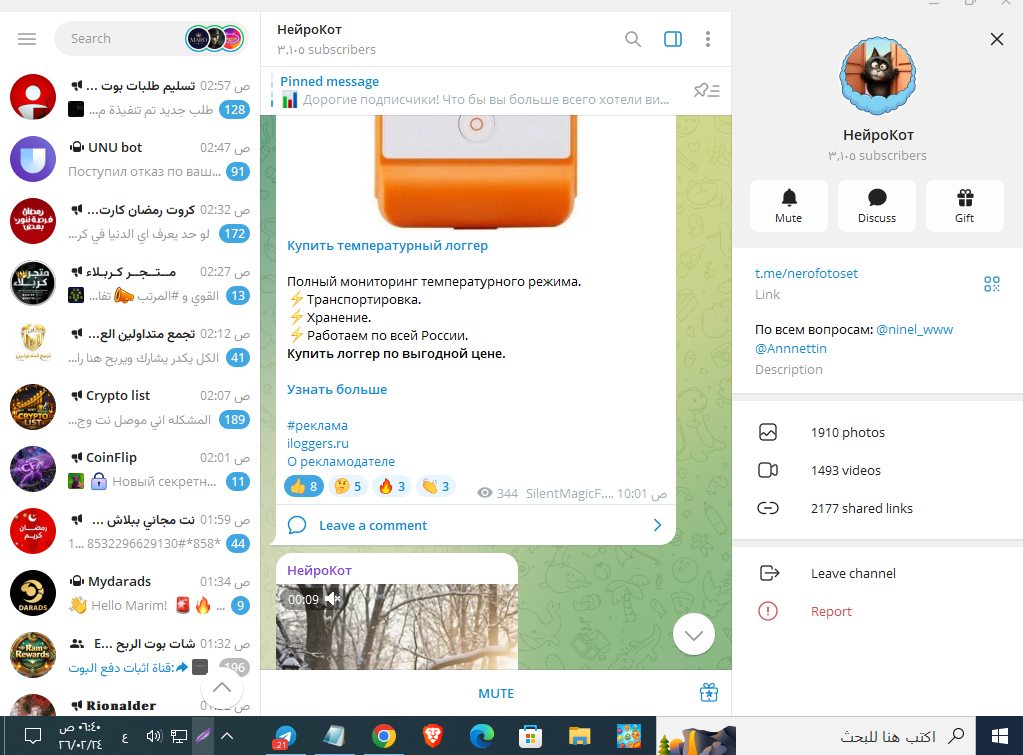Image resolution: width=1023 pixels, height=755 pixels.
Task: Open Узнать больше link
Action: [337, 390]
